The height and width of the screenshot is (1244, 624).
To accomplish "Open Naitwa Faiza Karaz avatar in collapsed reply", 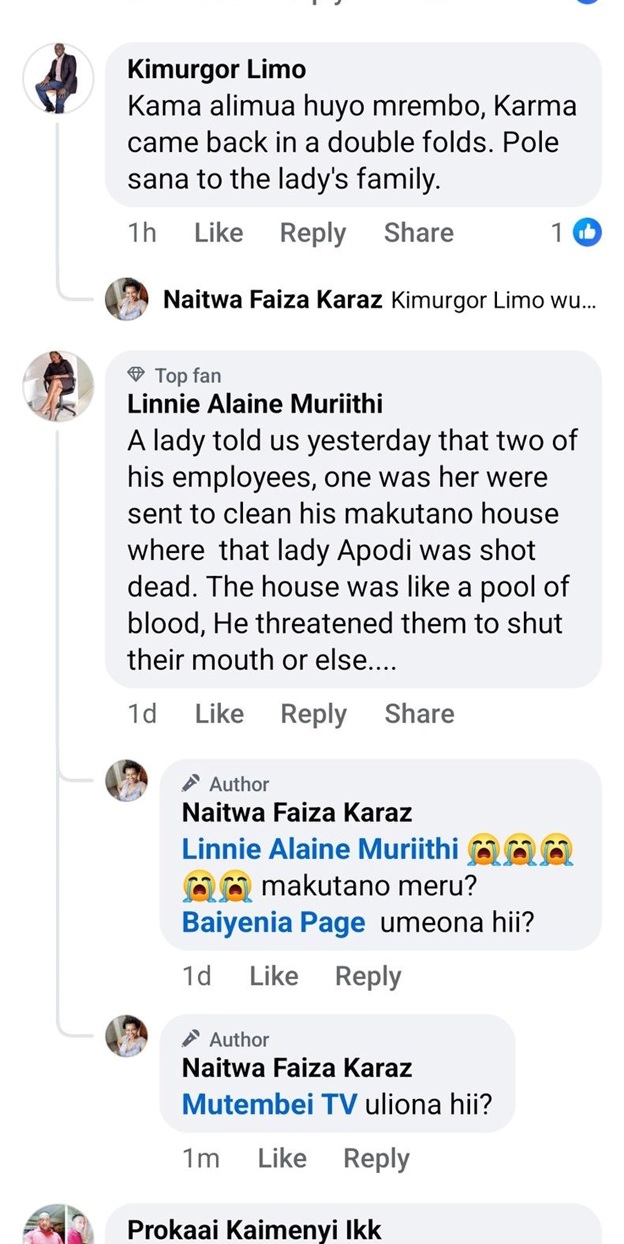I will (127, 299).
